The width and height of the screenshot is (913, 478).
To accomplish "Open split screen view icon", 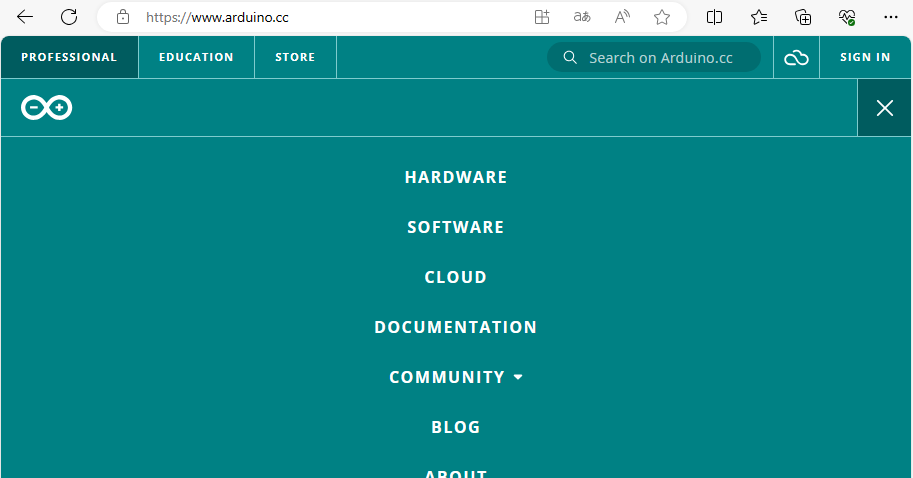I will click(714, 17).
